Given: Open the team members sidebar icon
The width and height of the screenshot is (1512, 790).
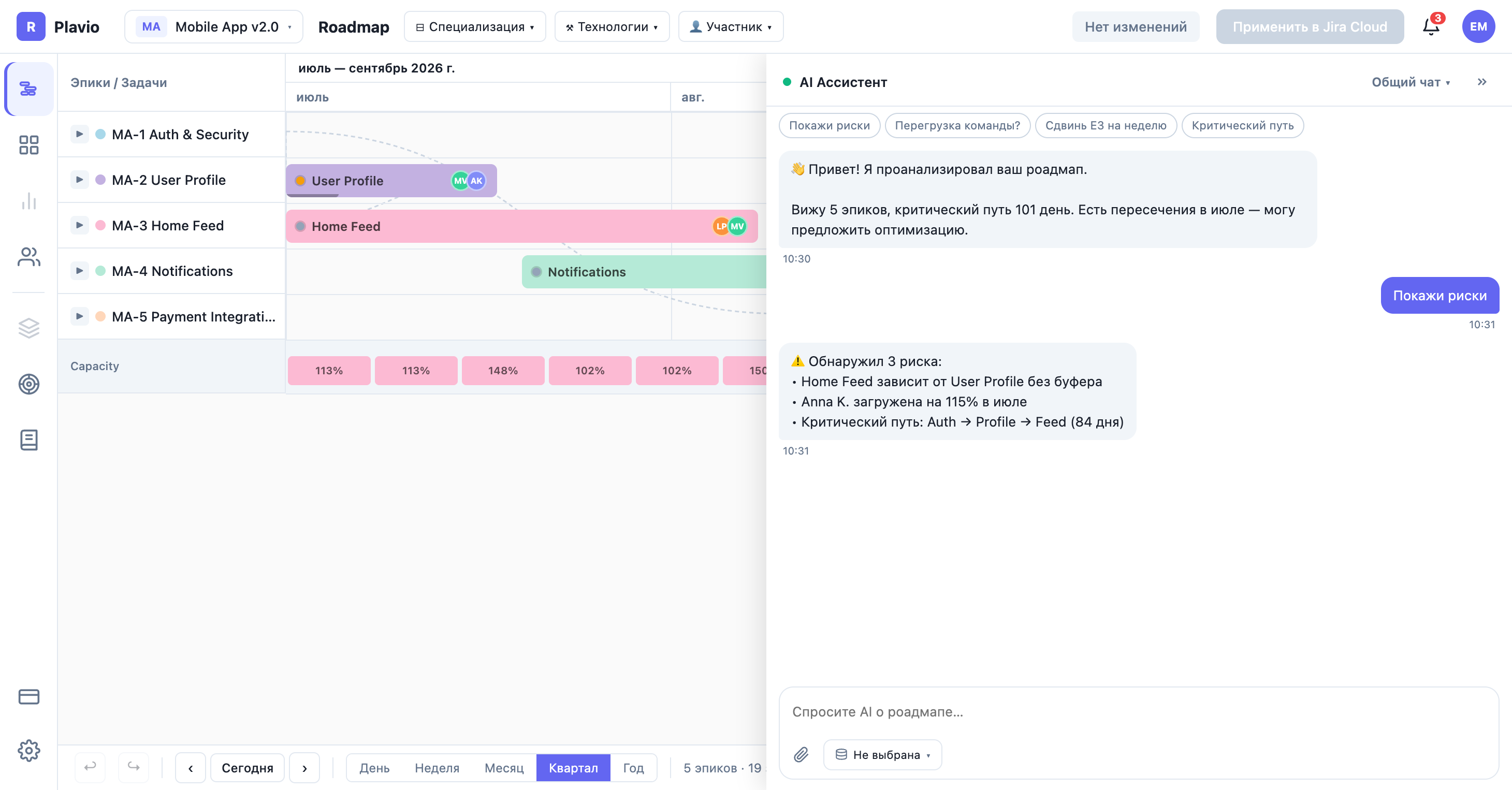Looking at the screenshot, I should [x=29, y=256].
